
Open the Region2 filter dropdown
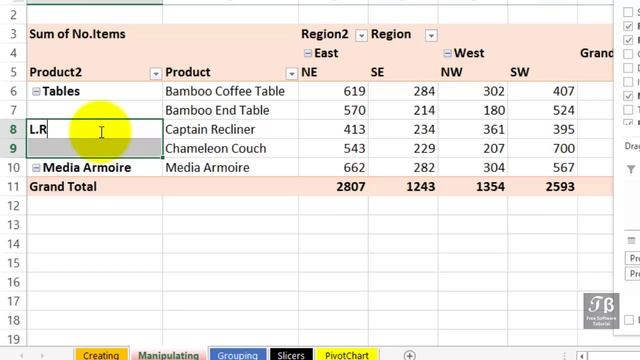361,36
